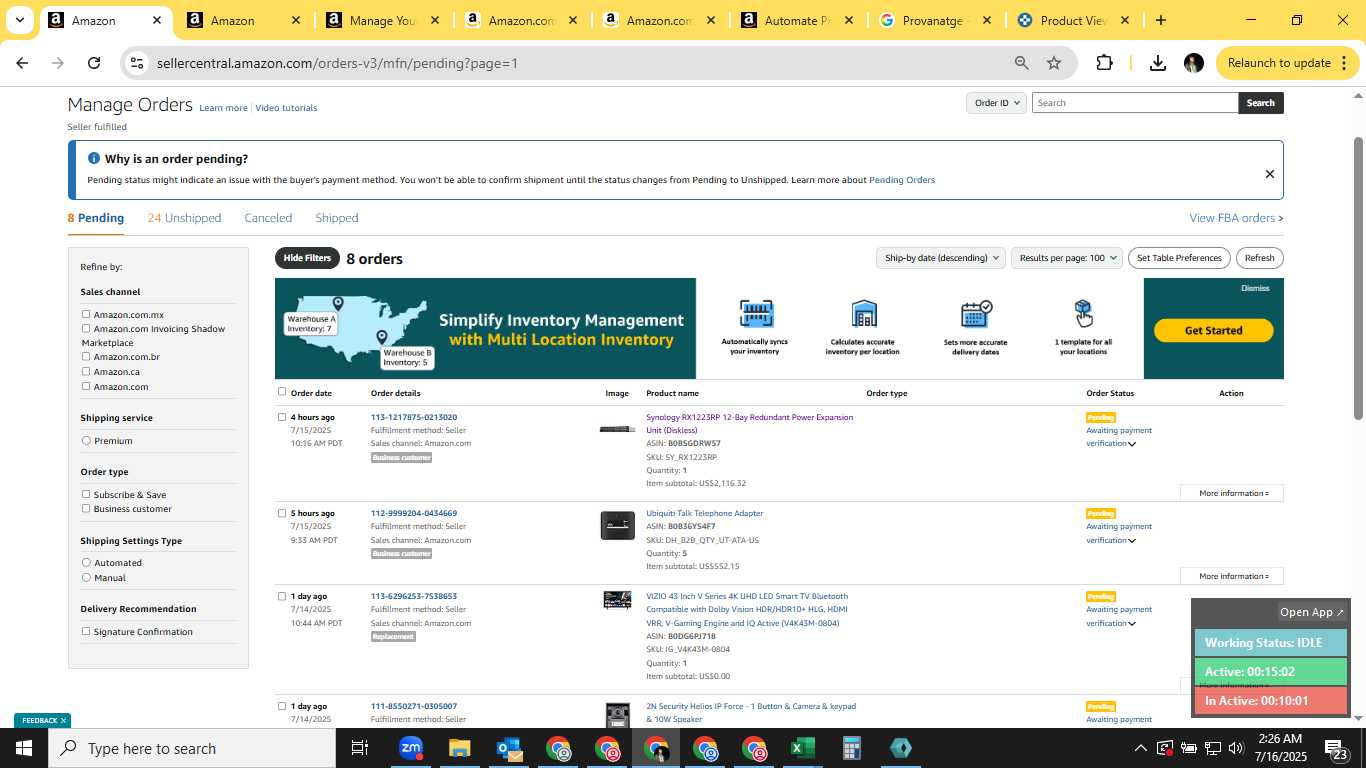Open Task View in the taskbar
Screen dimensions: 1366x768
coord(360,748)
